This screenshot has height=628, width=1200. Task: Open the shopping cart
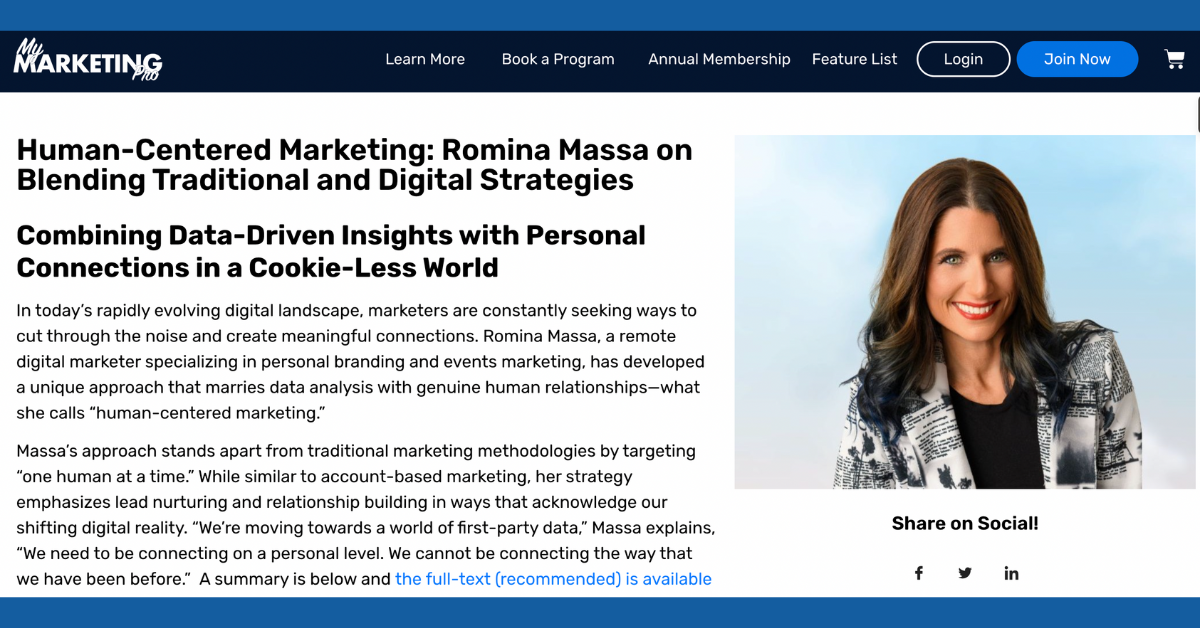(x=1174, y=59)
